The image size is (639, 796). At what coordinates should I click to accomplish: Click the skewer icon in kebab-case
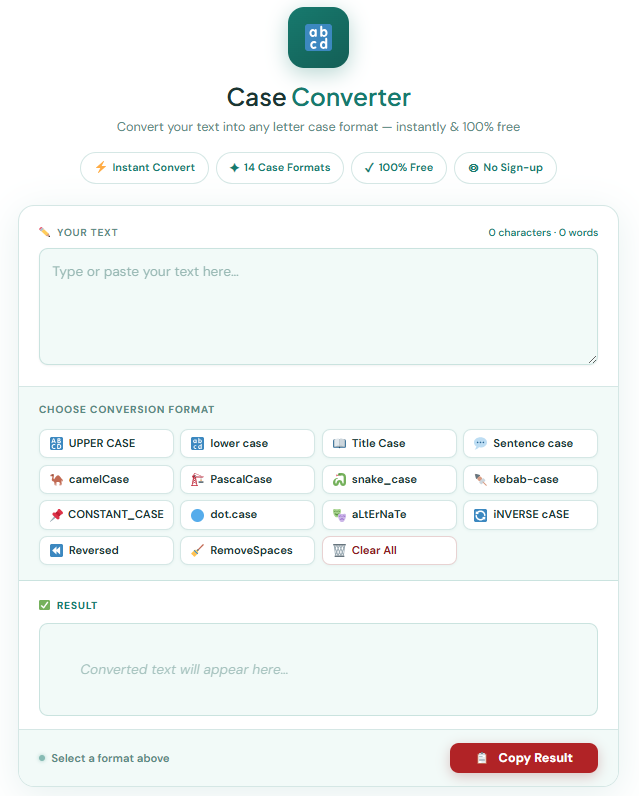click(x=480, y=479)
